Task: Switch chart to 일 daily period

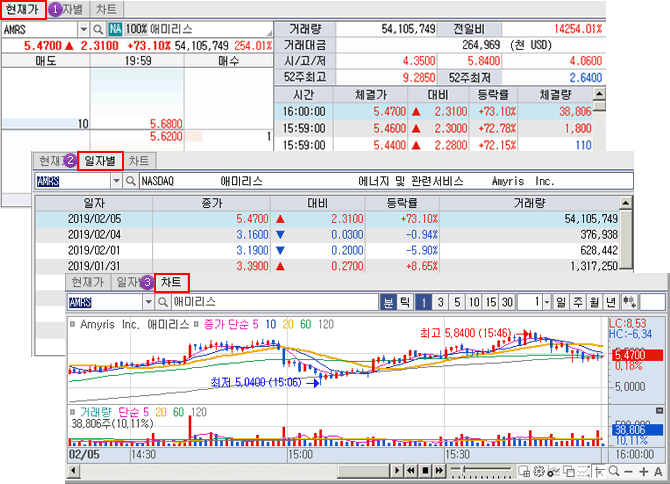Action: point(561,302)
